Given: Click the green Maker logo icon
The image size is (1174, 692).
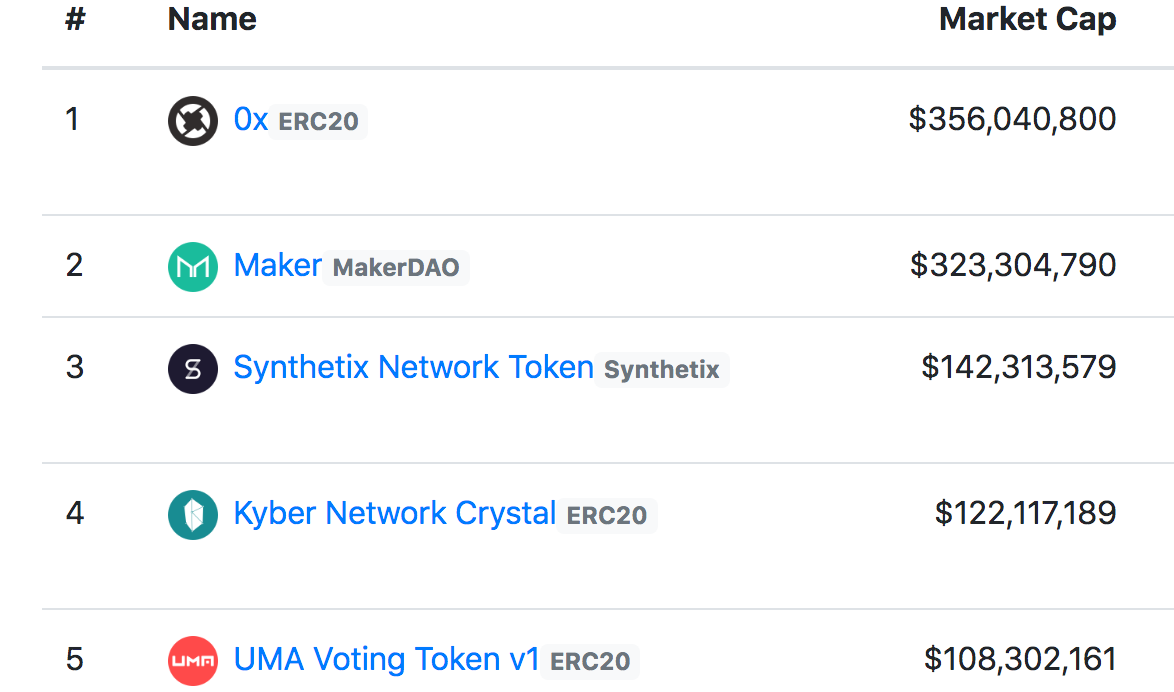Looking at the screenshot, I should pyautogui.click(x=192, y=267).
